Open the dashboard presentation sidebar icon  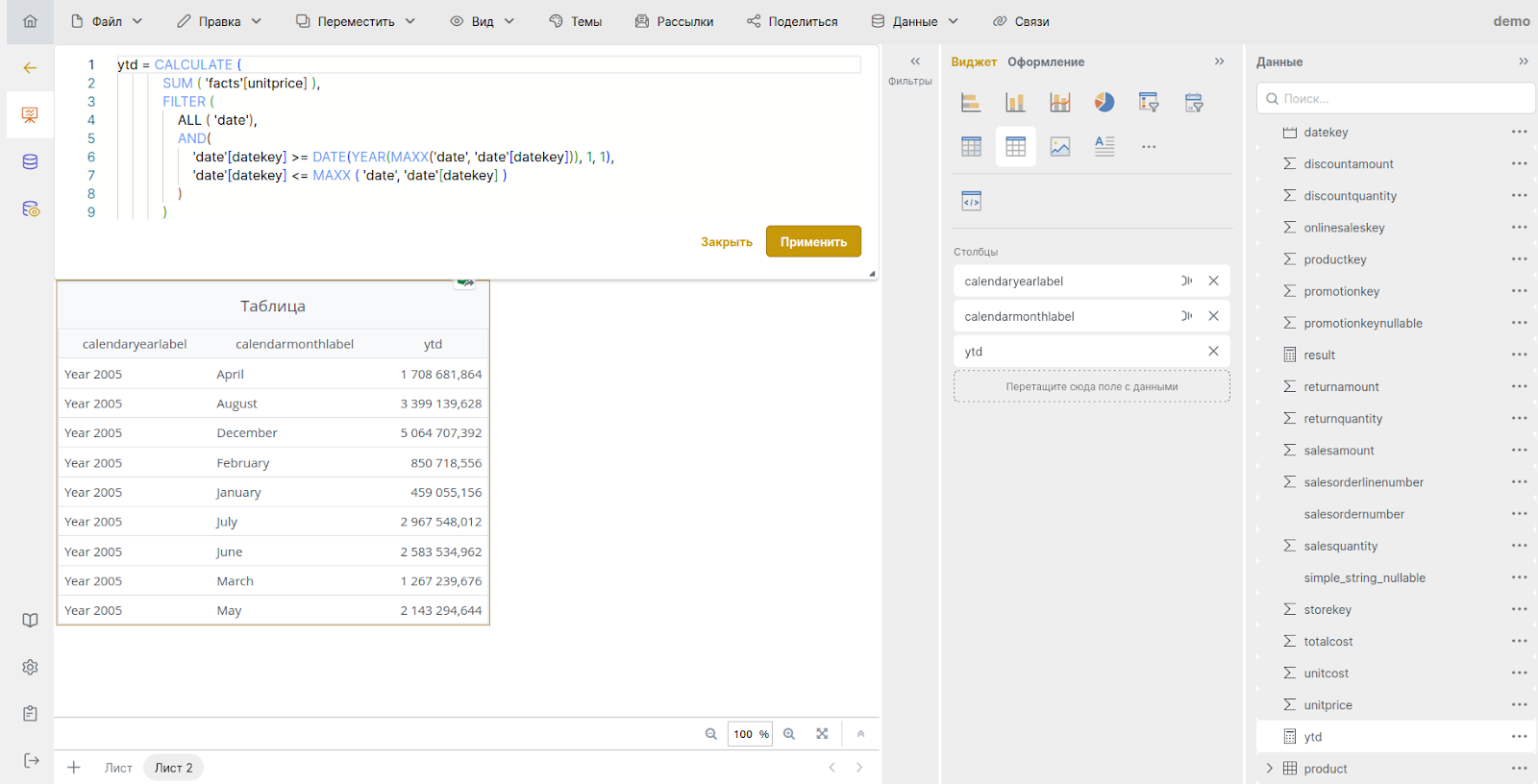coord(30,115)
